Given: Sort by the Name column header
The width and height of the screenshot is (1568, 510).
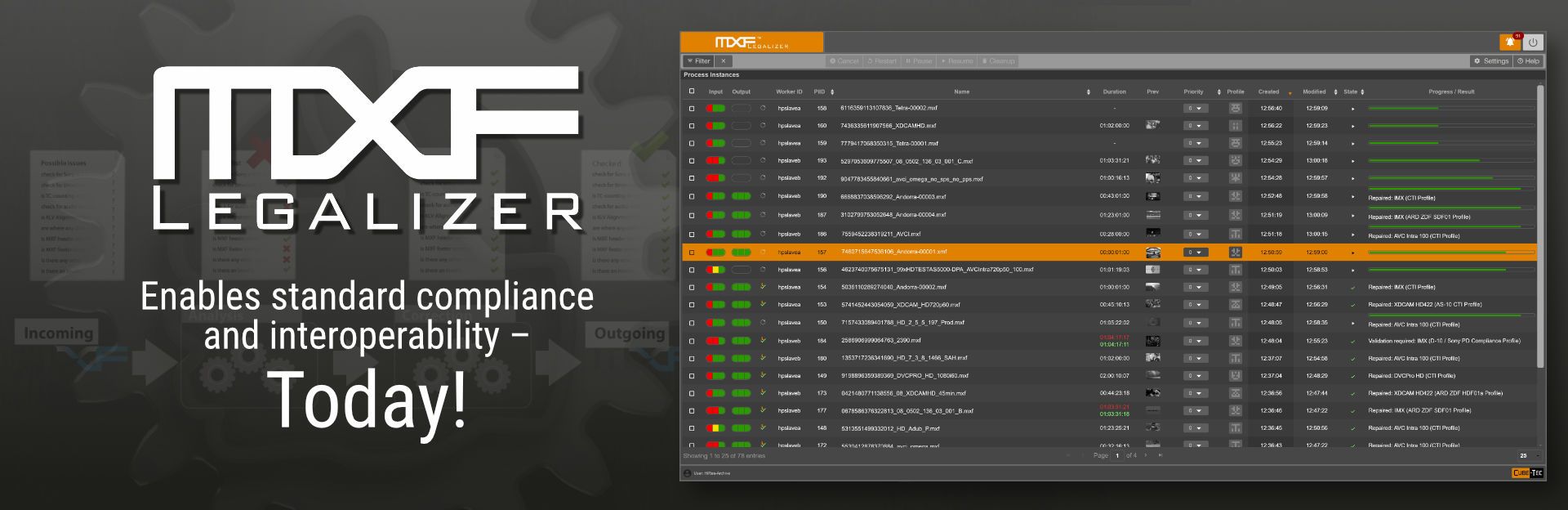Looking at the screenshot, I should coord(961,92).
